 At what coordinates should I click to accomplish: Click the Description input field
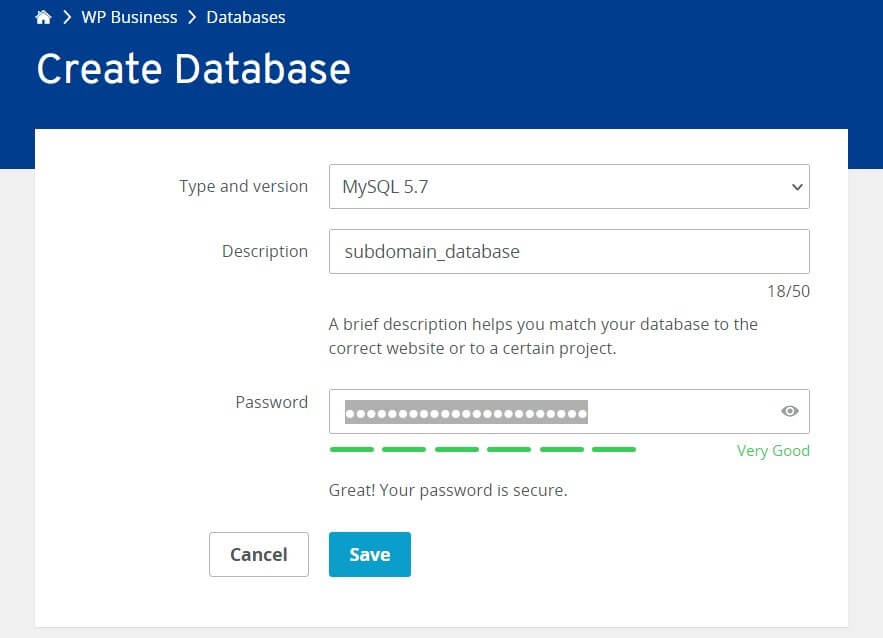click(569, 251)
